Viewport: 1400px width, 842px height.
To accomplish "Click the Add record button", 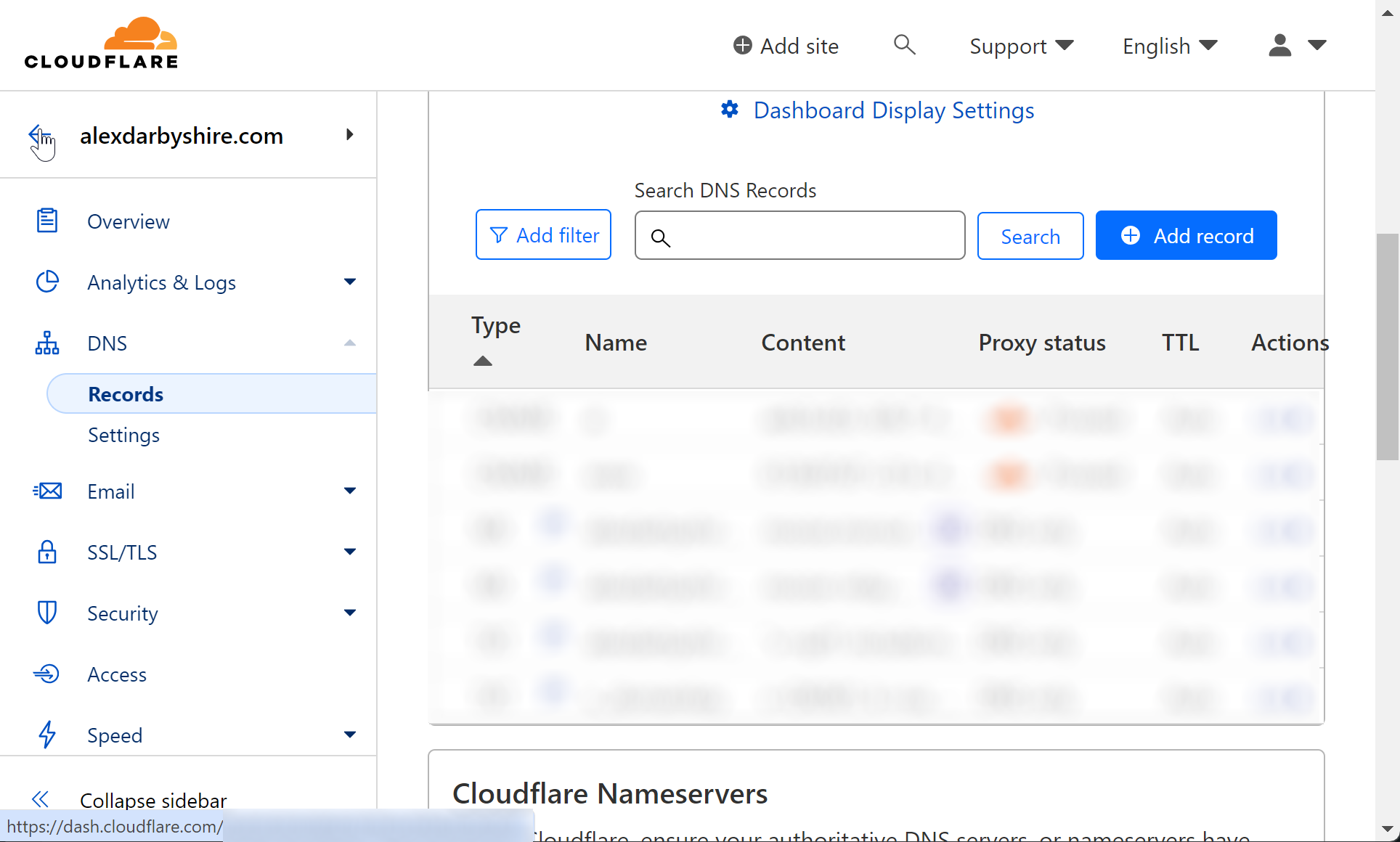I will [1186, 235].
